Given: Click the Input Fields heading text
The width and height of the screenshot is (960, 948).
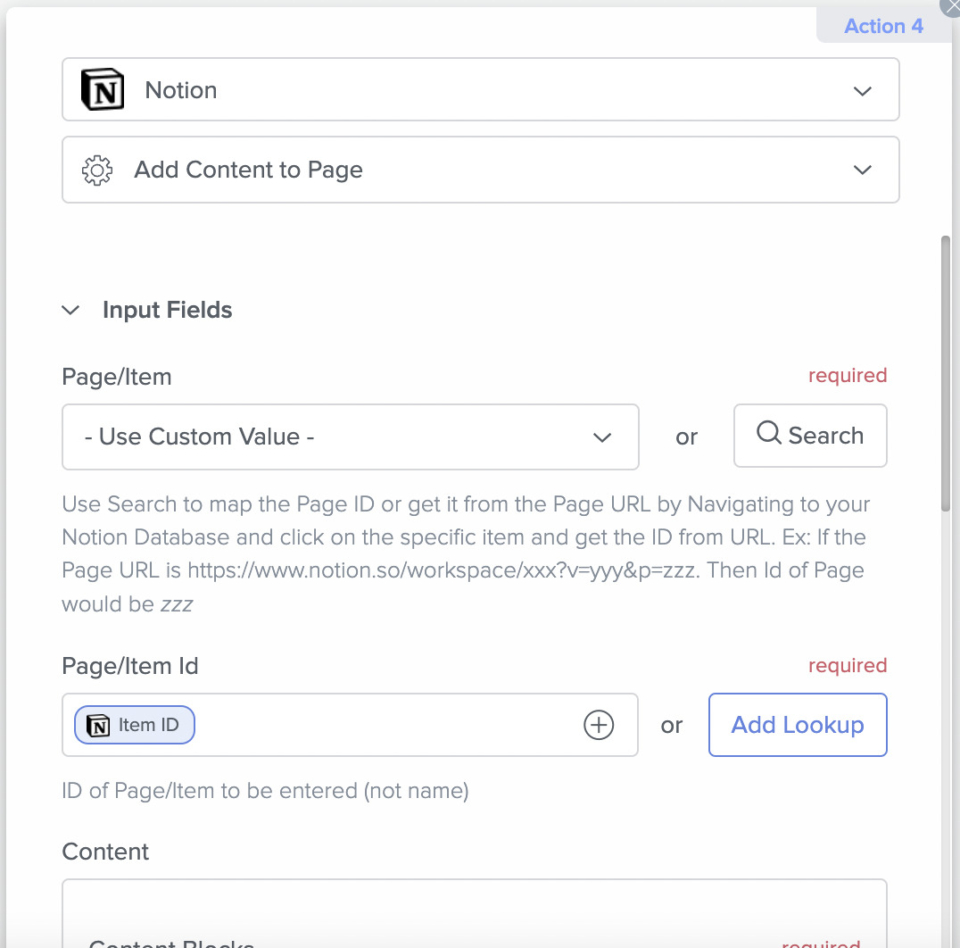Looking at the screenshot, I should [x=167, y=310].
